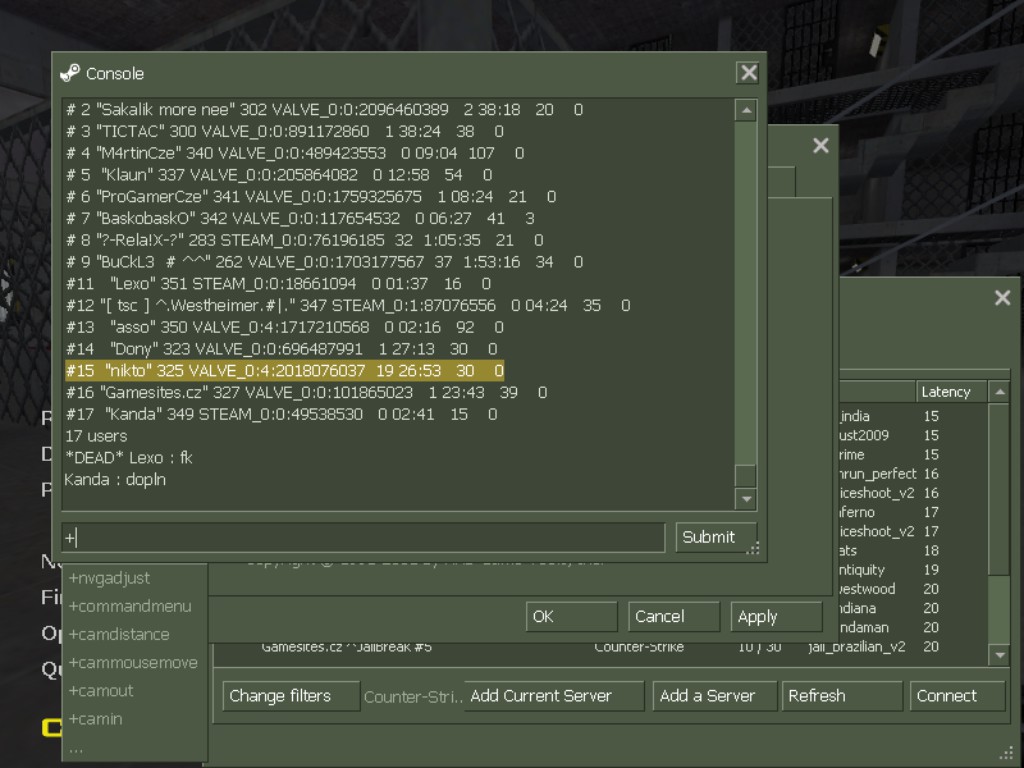
Task: Select the server row with map ending ndaman
Action: pyautogui.click(x=912, y=628)
